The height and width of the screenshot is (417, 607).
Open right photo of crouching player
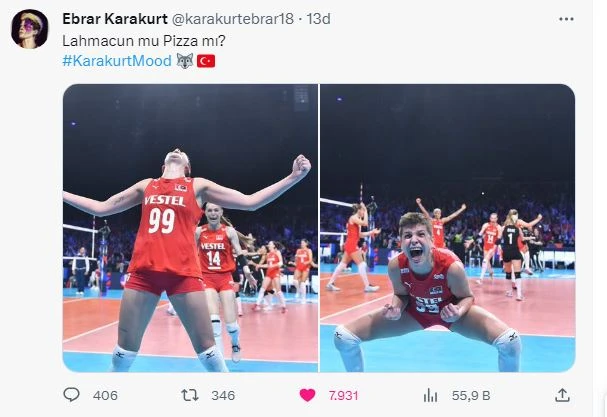(x=448, y=228)
